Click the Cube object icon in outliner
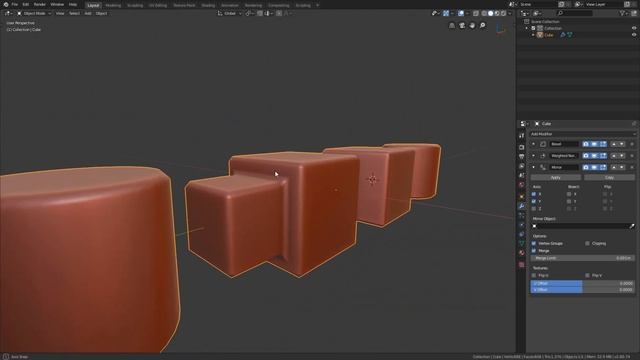Image resolution: width=640 pixels, height=360 pixels. click(x=540, y=35)
